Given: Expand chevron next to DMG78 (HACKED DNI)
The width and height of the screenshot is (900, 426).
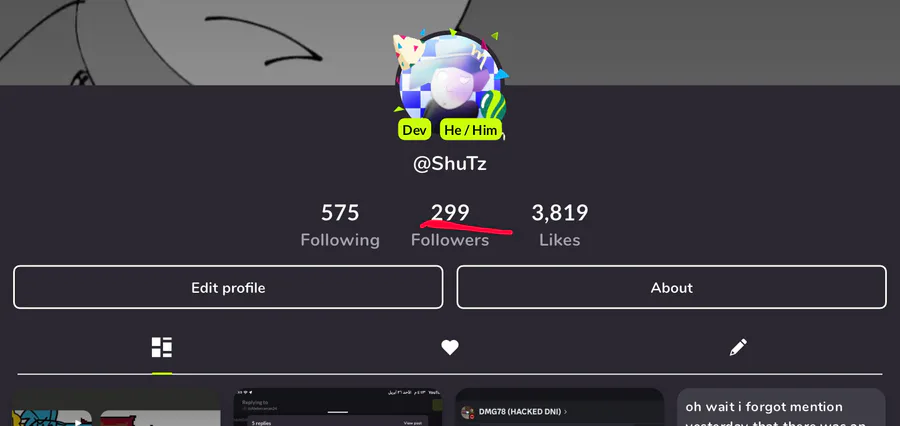Looking at the screenshot, I should click(565, 412).
